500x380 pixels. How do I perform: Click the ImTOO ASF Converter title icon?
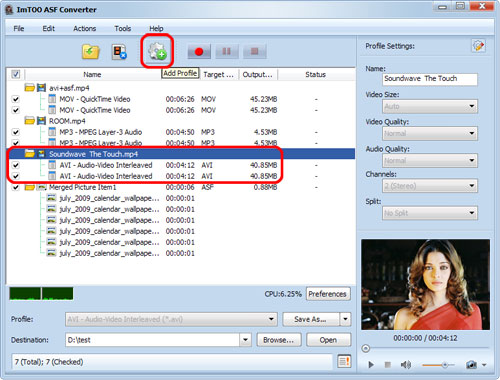coord(9,10)
